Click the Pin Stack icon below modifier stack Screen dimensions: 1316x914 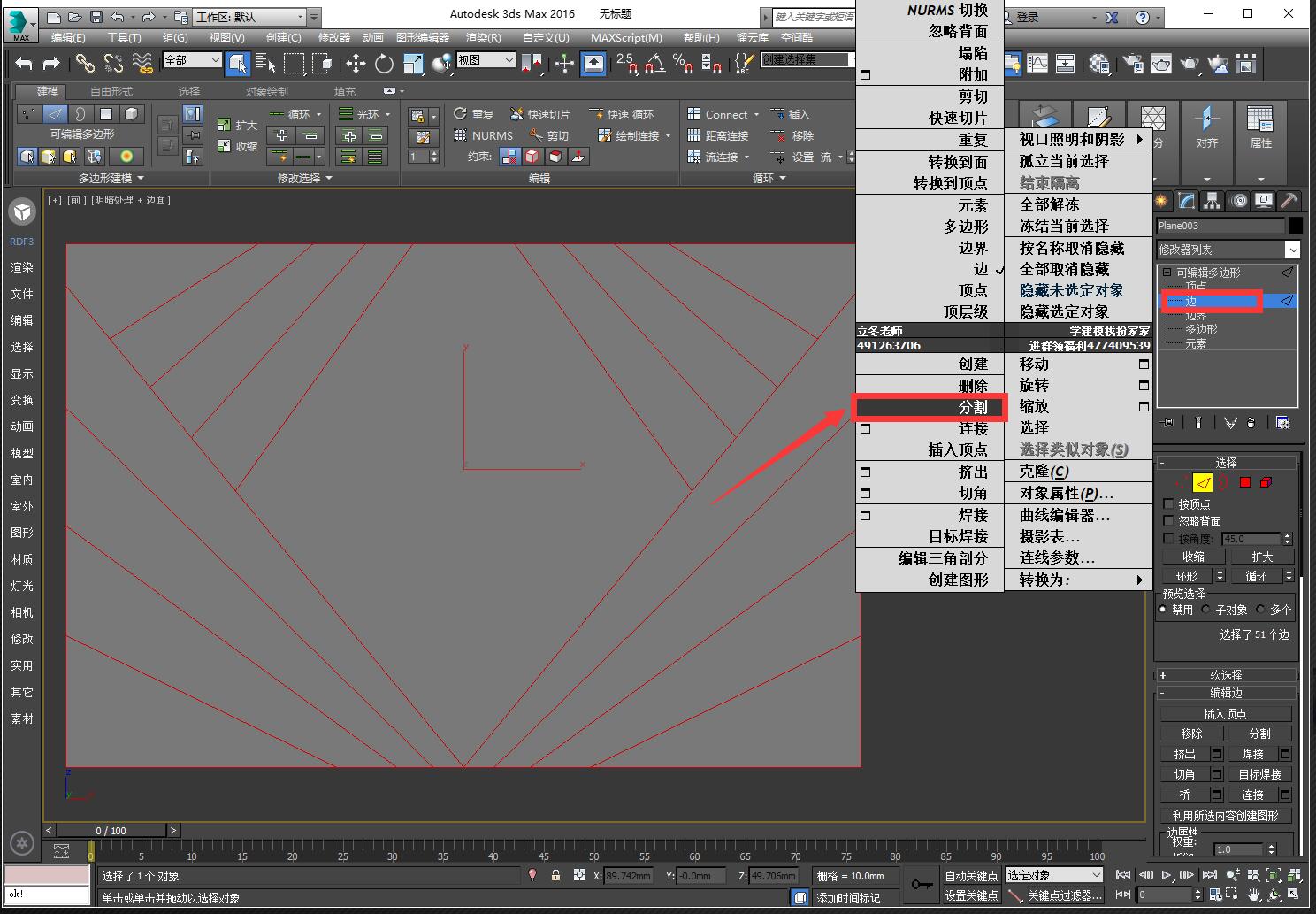[1167, 423]
